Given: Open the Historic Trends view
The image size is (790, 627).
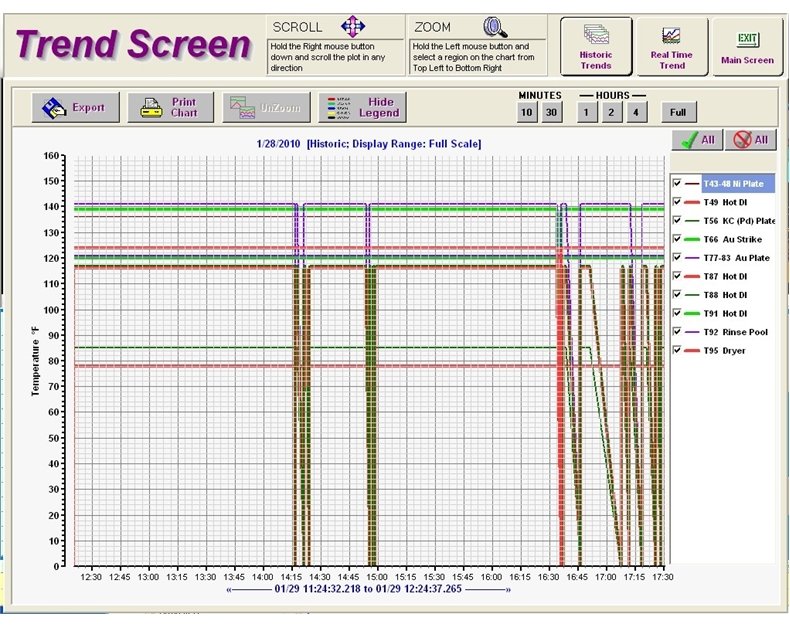Looking at the screenshot, I should (x=596, y=47).
